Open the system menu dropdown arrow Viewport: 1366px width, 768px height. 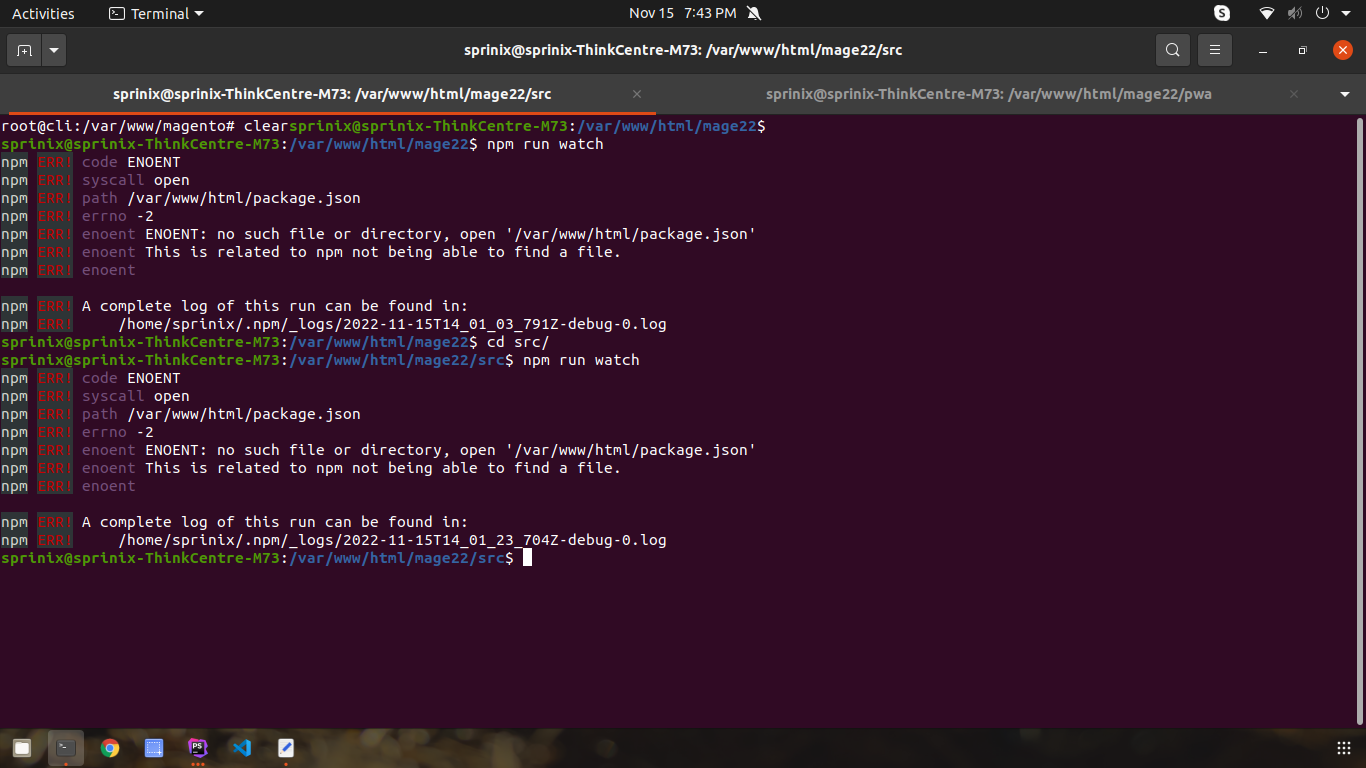1344,13
